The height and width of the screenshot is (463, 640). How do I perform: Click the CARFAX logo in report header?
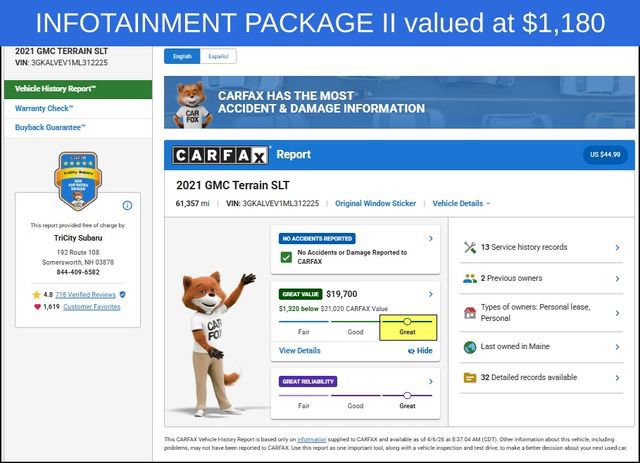[x=221, y=155]
